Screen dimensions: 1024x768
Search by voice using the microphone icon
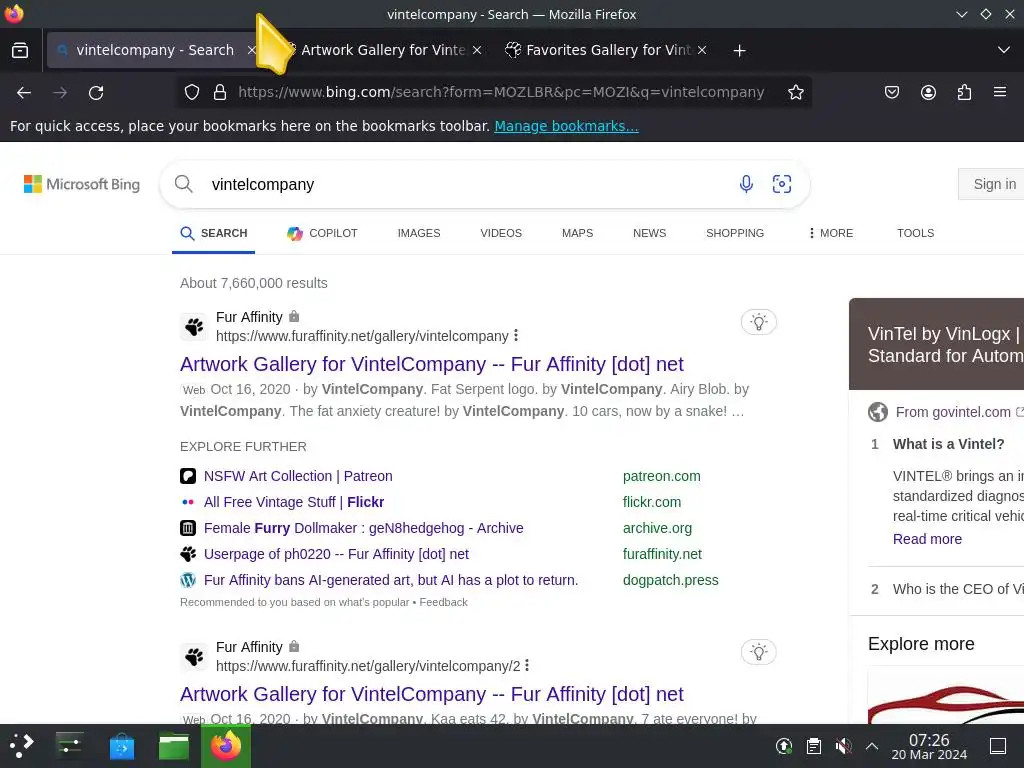pyautogui.click(x=746, y=184)
